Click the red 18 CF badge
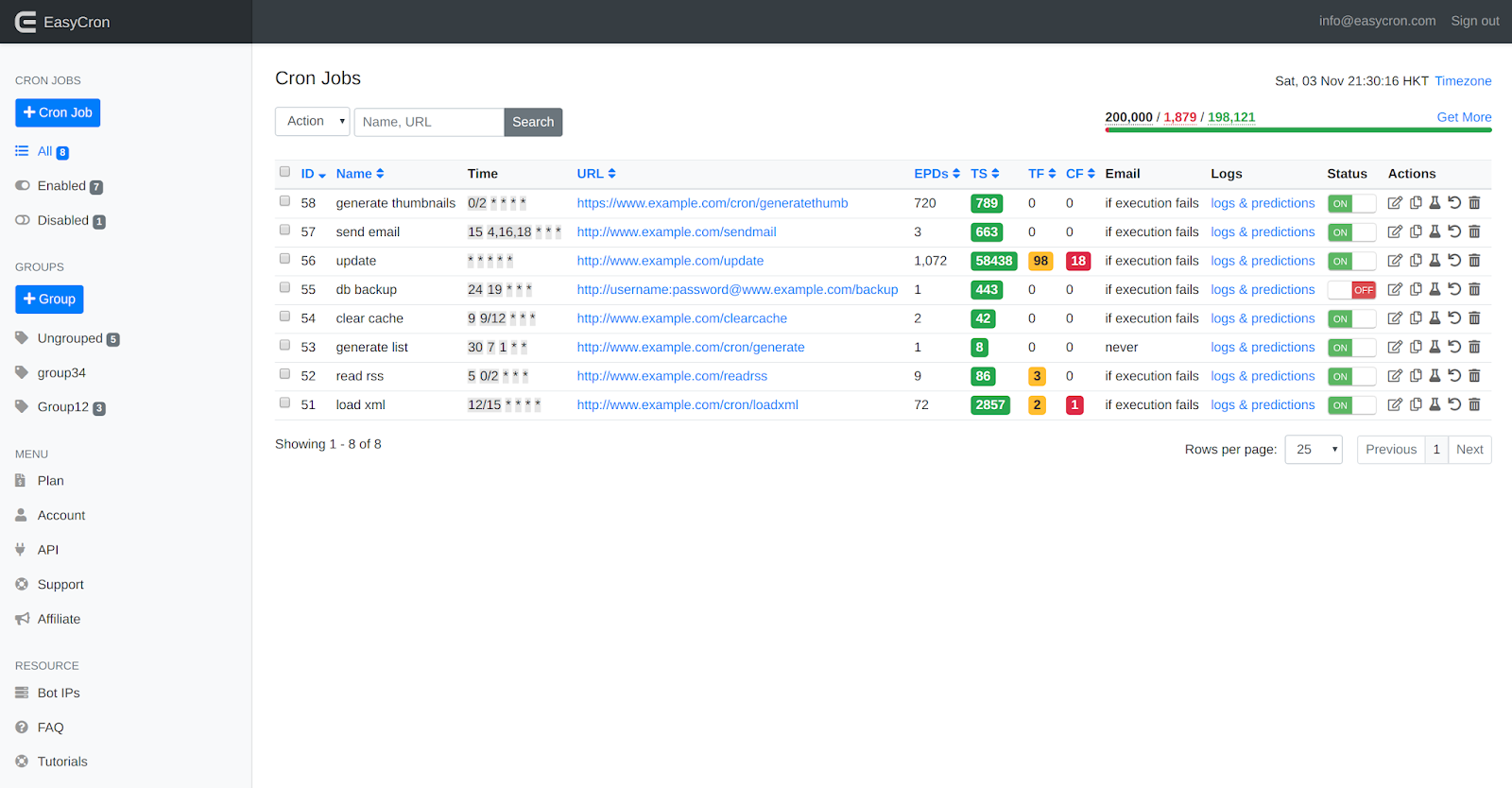 point(1078,262)
